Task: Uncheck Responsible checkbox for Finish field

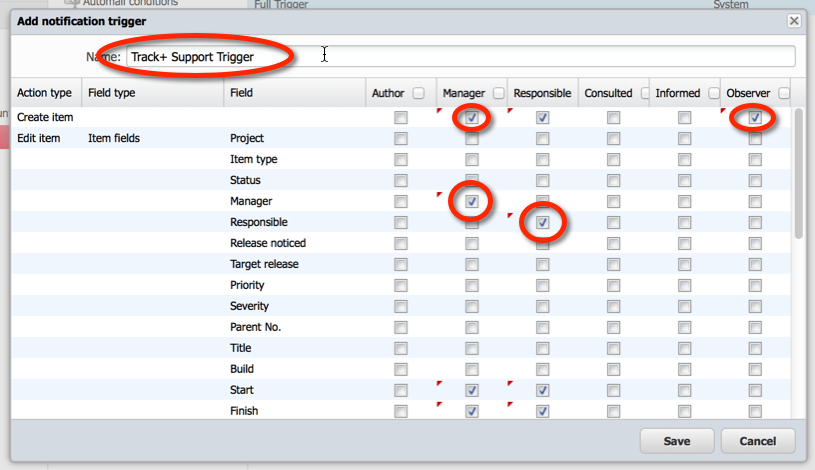Action: coord(542,411)
